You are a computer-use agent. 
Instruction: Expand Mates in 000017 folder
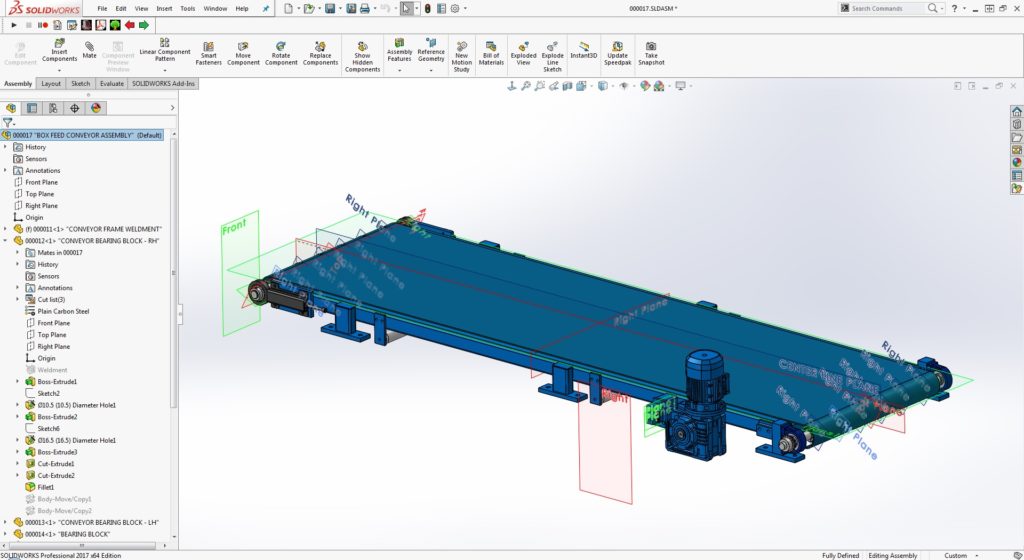click(18, 253)
